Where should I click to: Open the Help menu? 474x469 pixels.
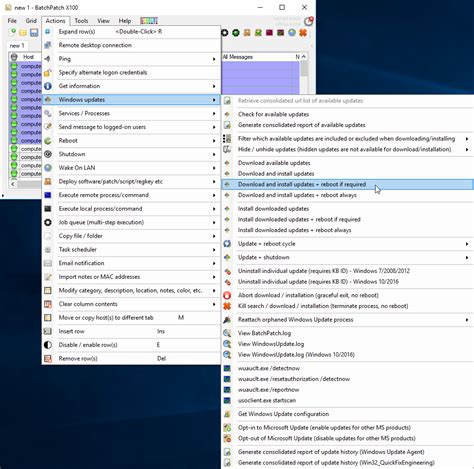[125, 21]
